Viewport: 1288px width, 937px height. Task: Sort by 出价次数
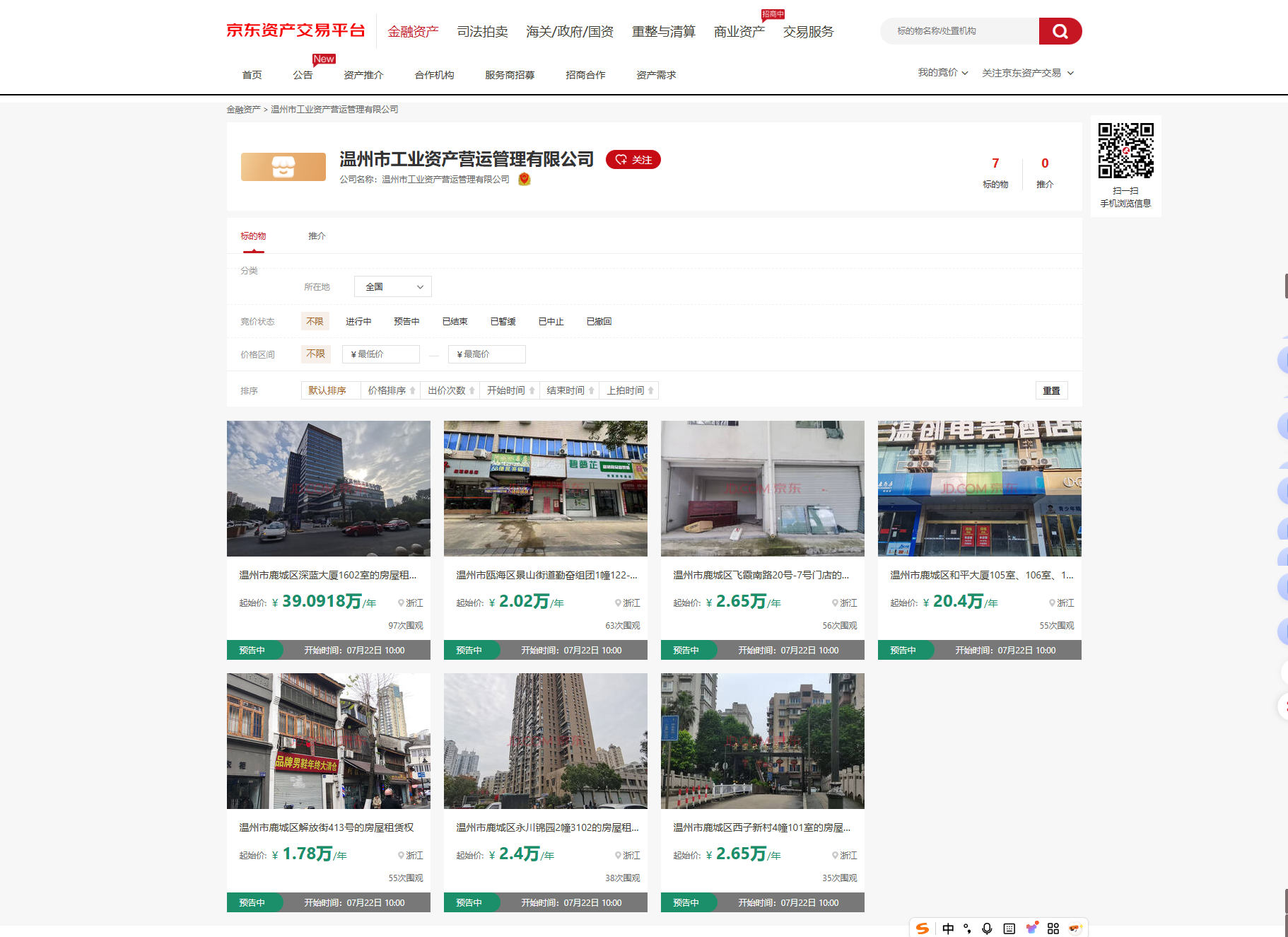[x=450, y=390]
